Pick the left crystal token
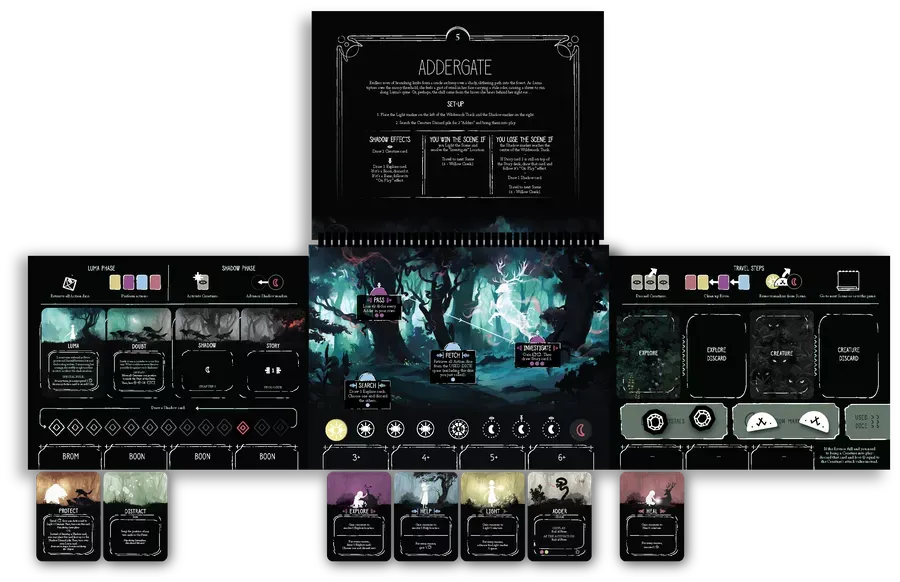The width and height of the screenshot is (900, 582). (x=653, y=422)
